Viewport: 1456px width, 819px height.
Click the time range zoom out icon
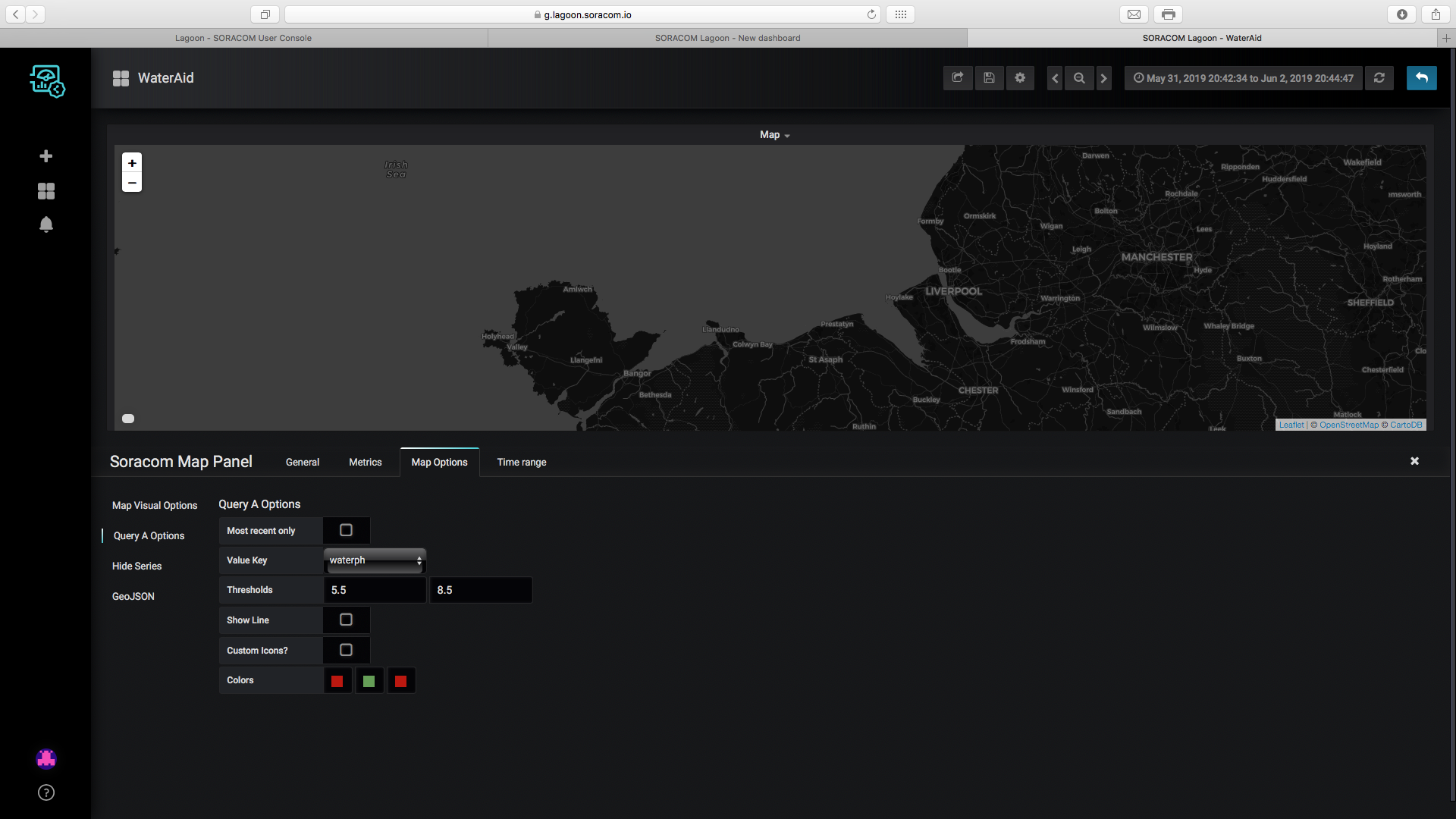(1079, 78)
